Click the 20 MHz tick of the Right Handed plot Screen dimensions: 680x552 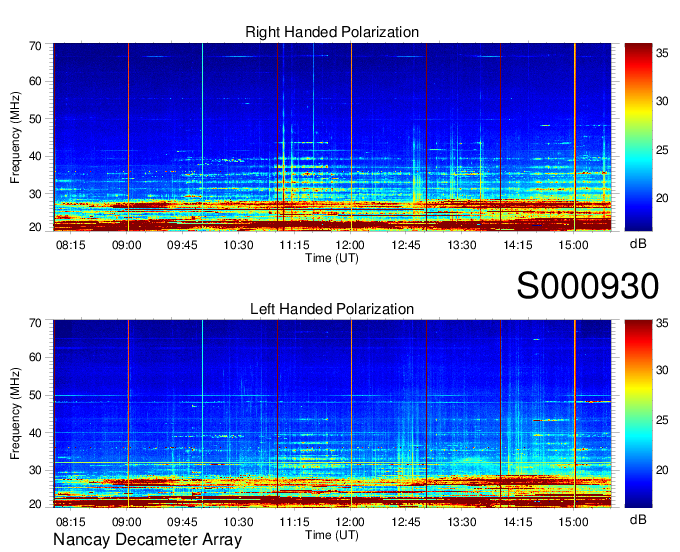[35, 227]
